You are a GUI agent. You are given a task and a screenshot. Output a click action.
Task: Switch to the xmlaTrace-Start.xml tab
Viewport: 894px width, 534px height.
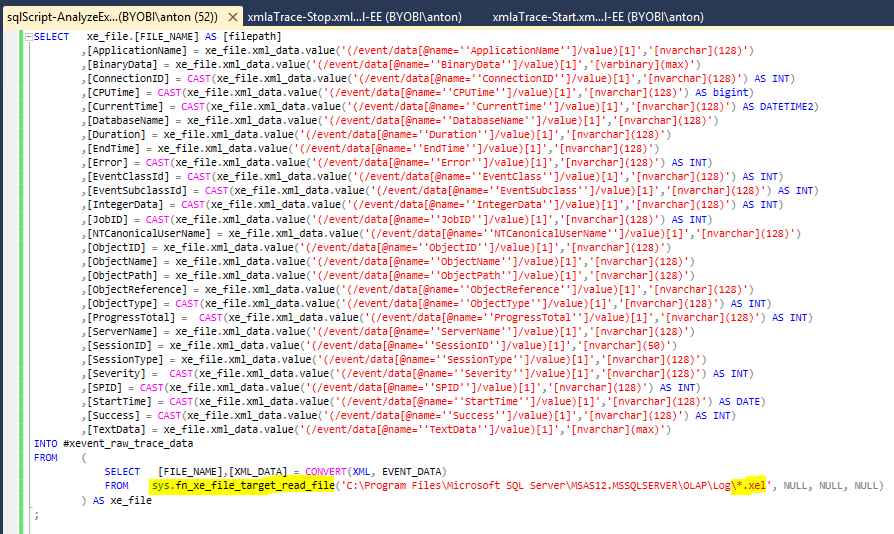point(598,17)
